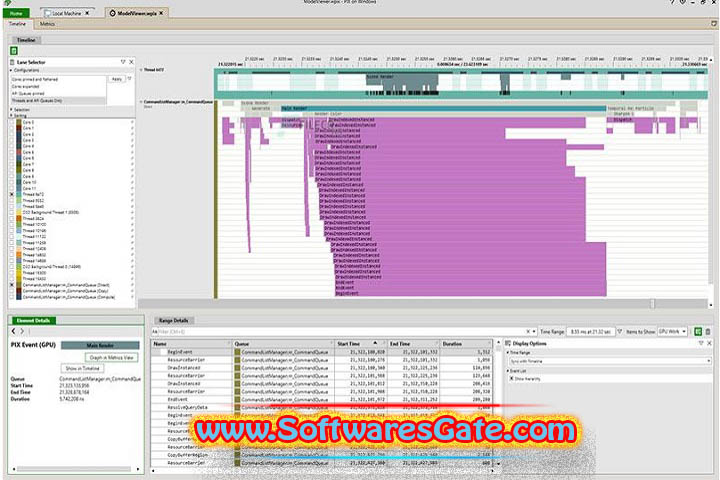Screen dimensions: 720x480
Task: Collapse the Time Range section in Display Options
Action: pyautogui.click(x=508, y=353)
